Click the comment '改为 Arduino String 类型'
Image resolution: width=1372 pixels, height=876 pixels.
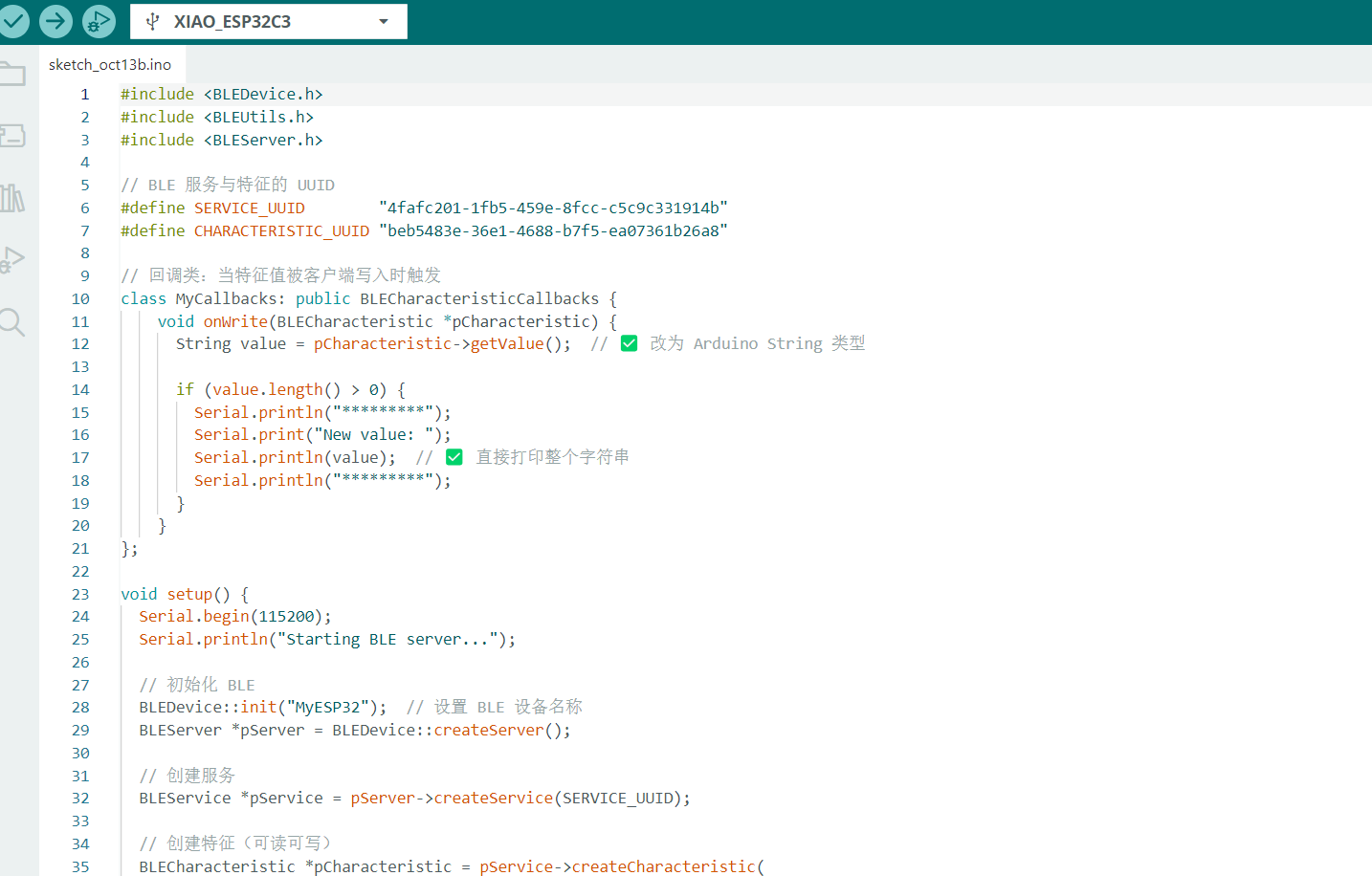coord(758,344)
